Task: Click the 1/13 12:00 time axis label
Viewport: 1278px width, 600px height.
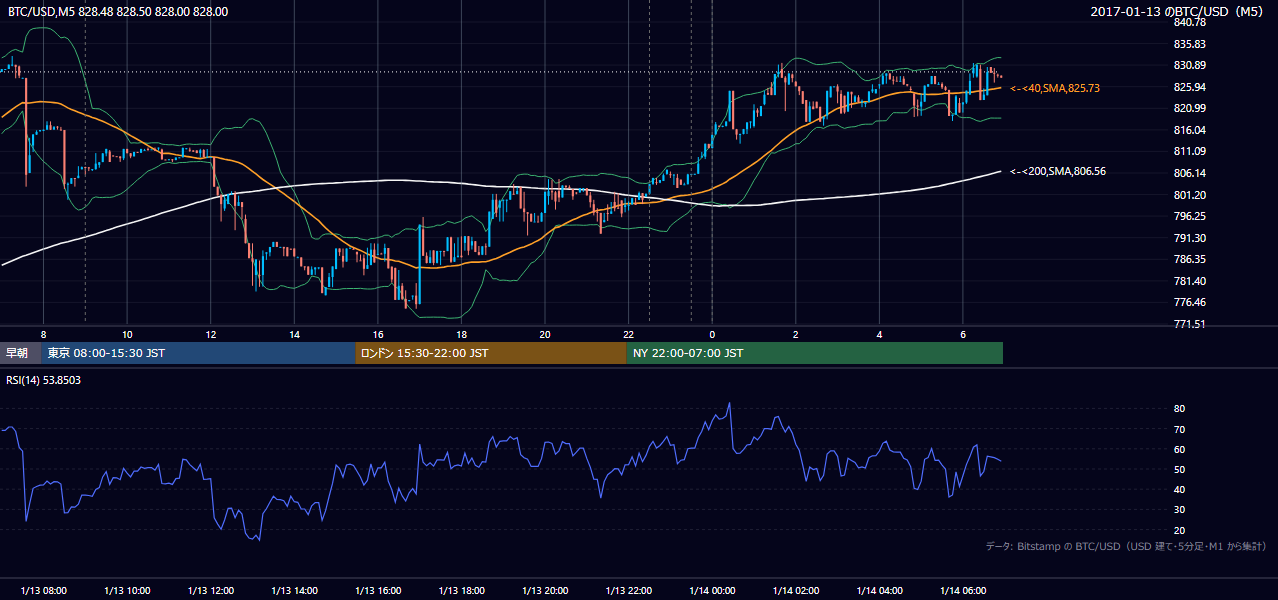Action: click(210, 591)
